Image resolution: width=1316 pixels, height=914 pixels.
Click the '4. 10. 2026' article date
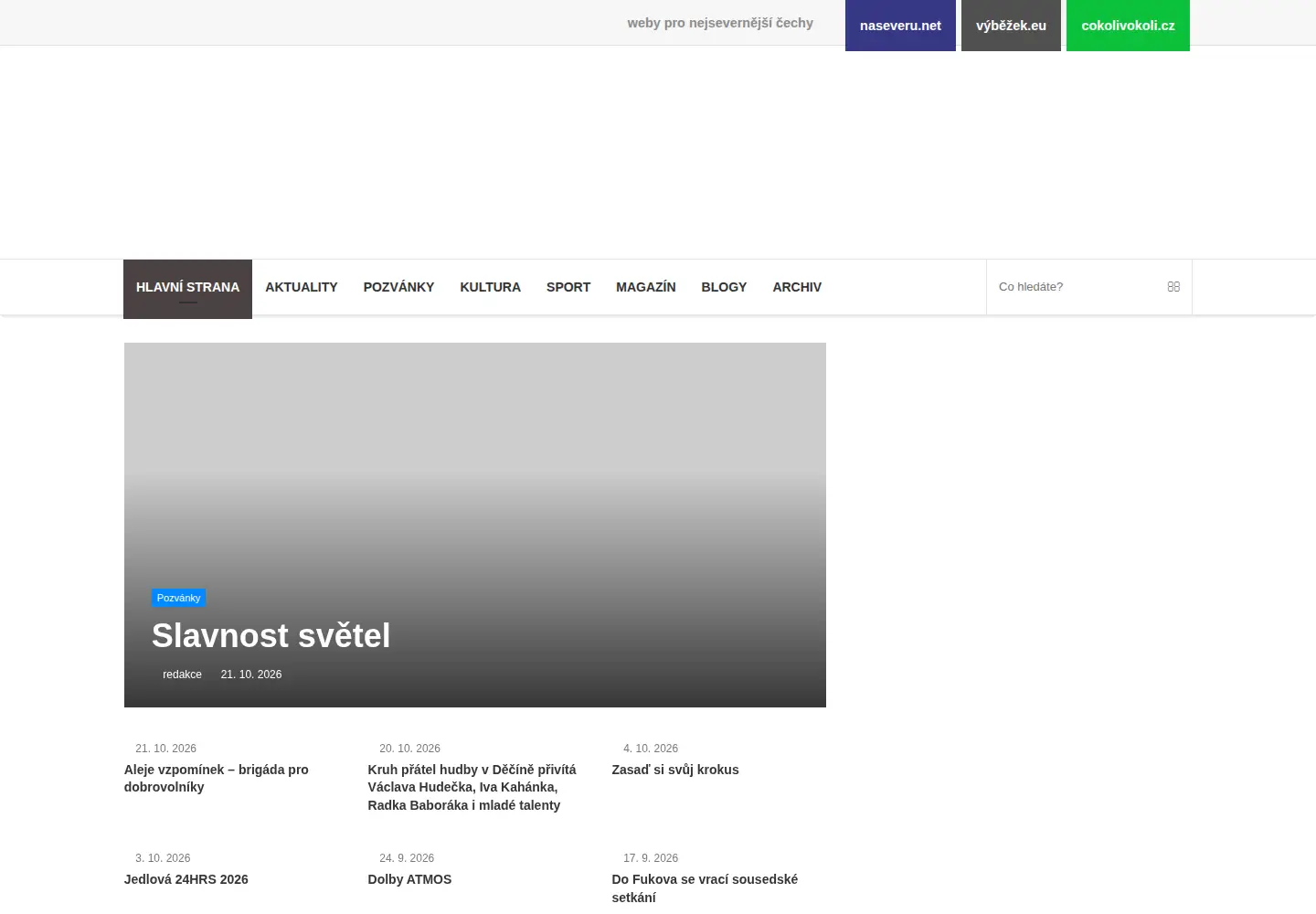tap(651, 749)
